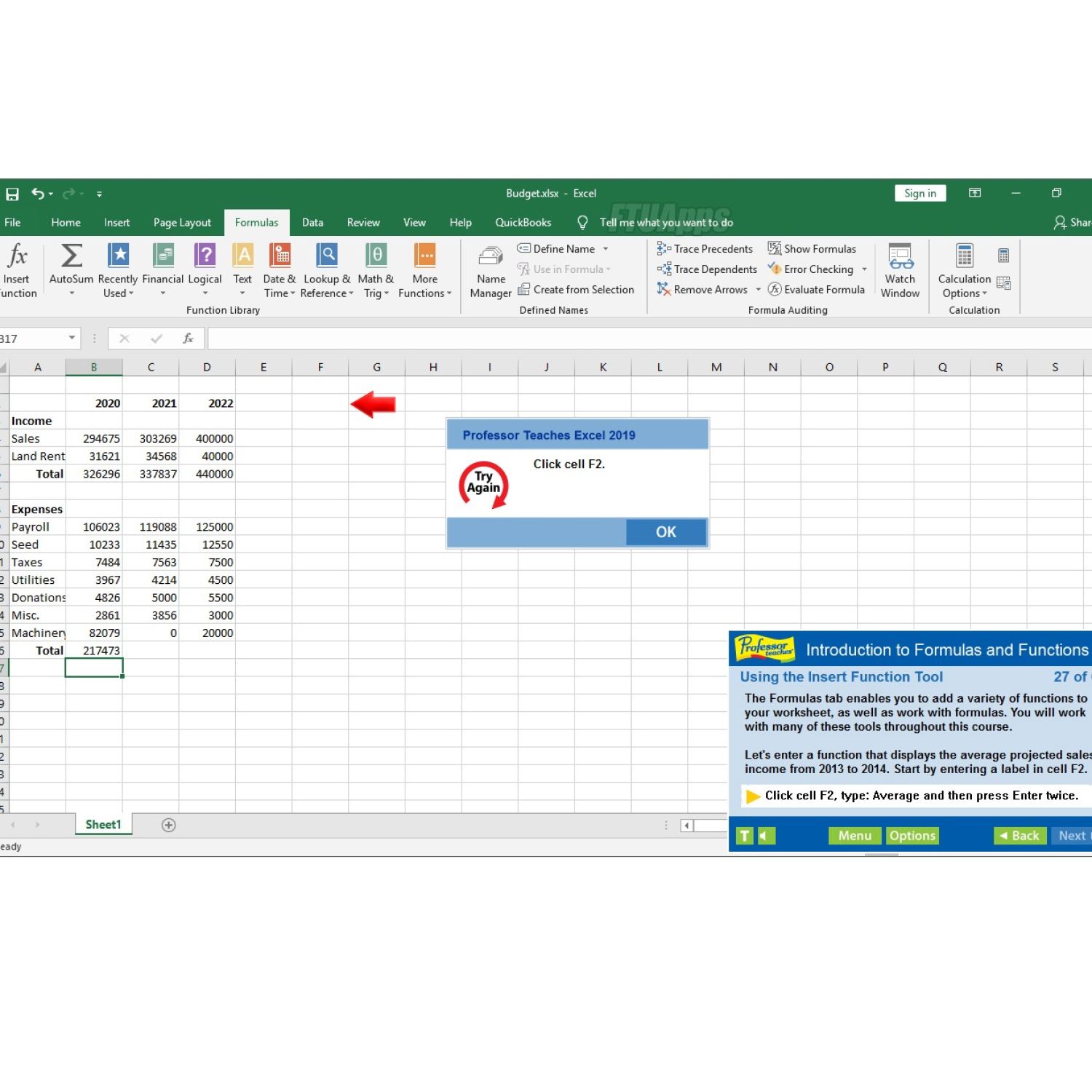Click the Save icon in title bar

12,194
